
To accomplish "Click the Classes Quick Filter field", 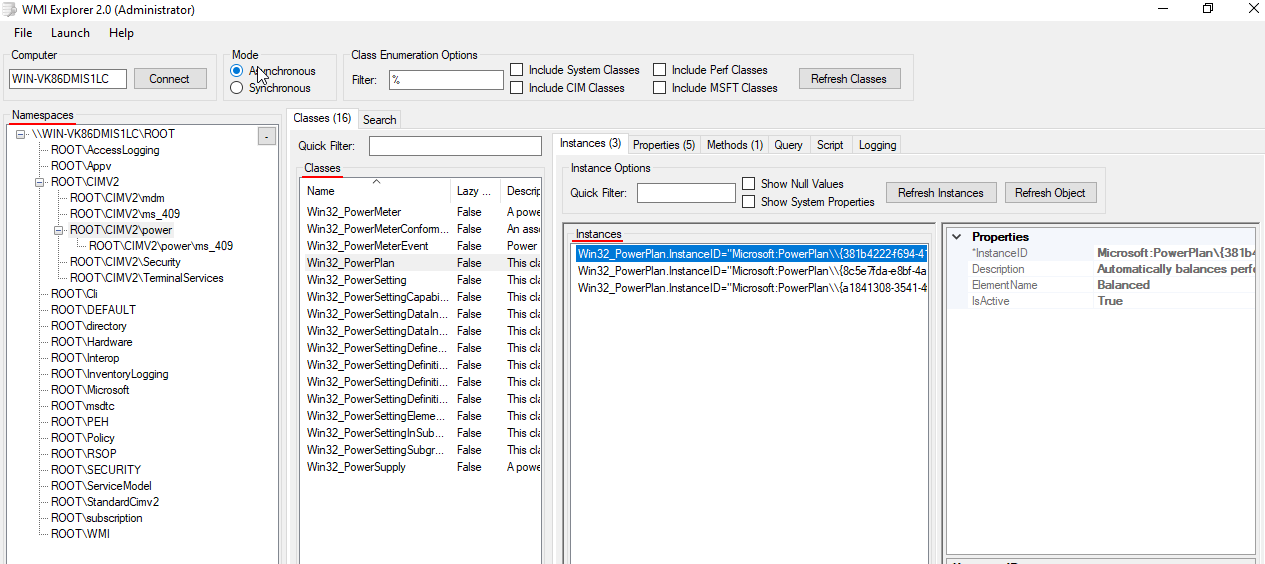I will click(x=455, y=146).
